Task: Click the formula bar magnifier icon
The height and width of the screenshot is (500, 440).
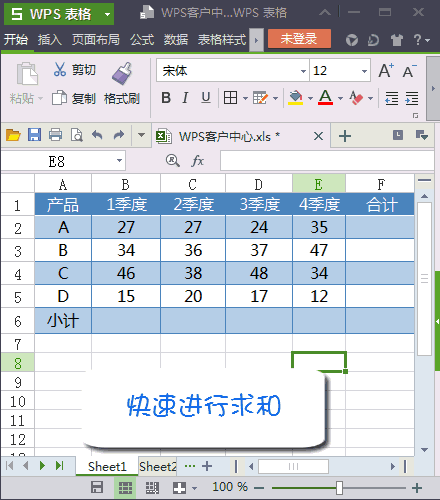Action: coord(172,161)
